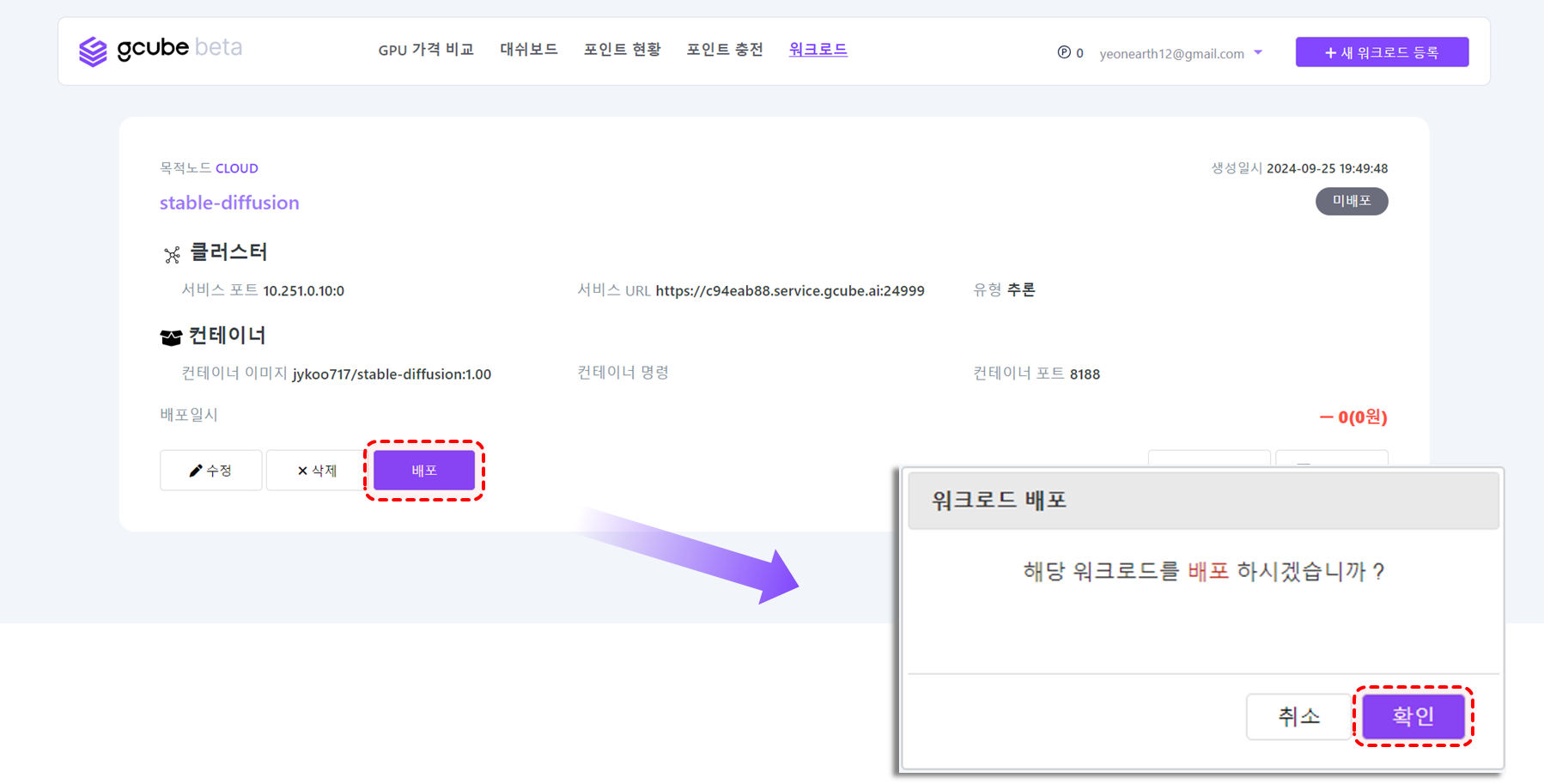
Task: Click the 수정 edit button
Action: point(211,471)
